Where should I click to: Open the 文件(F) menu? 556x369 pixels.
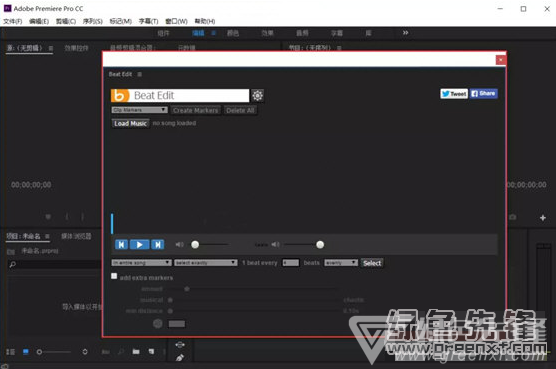[x=13, y=21]
